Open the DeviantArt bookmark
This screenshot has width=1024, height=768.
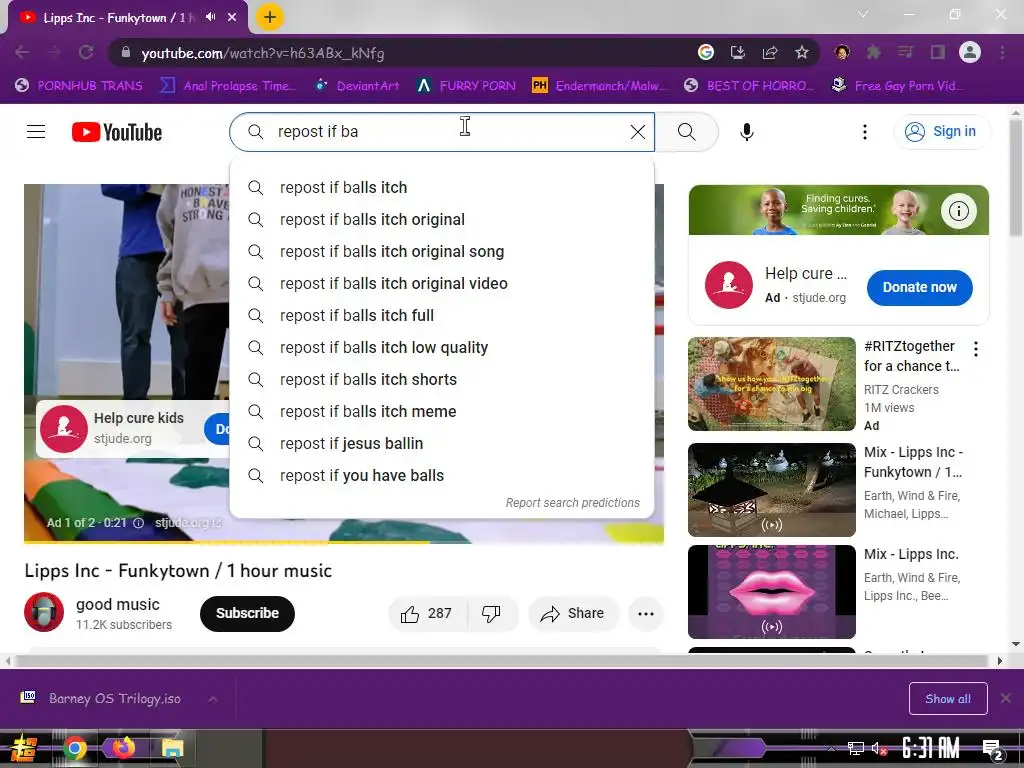(357, 86)
